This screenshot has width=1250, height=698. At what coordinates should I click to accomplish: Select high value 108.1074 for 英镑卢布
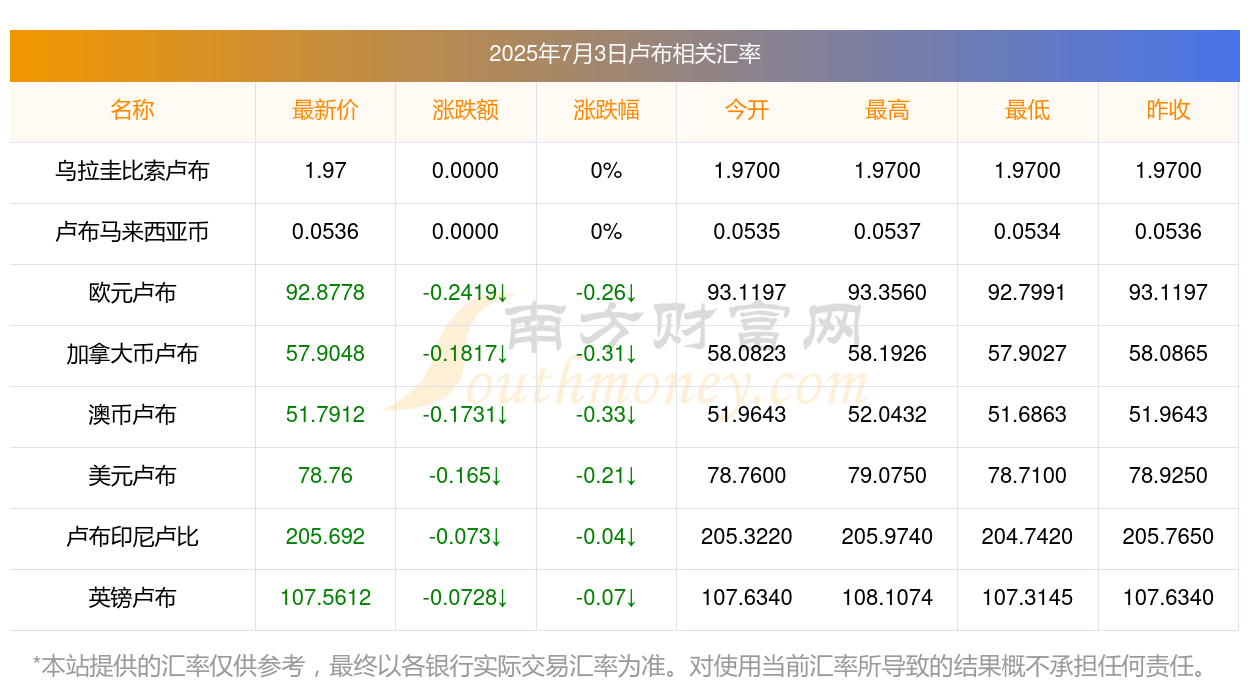887,598
